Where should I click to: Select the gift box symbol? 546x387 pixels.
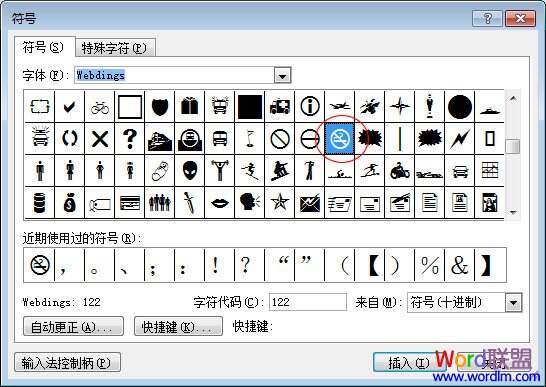point(190,107)
